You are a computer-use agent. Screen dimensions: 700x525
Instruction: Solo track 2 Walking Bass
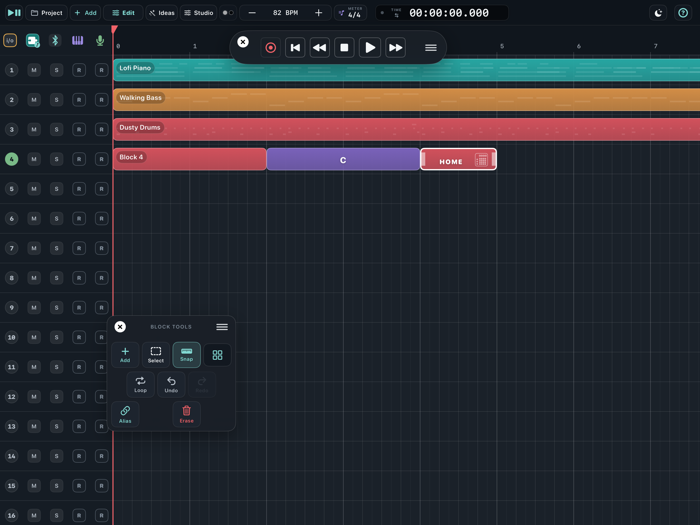click(56, 100)
